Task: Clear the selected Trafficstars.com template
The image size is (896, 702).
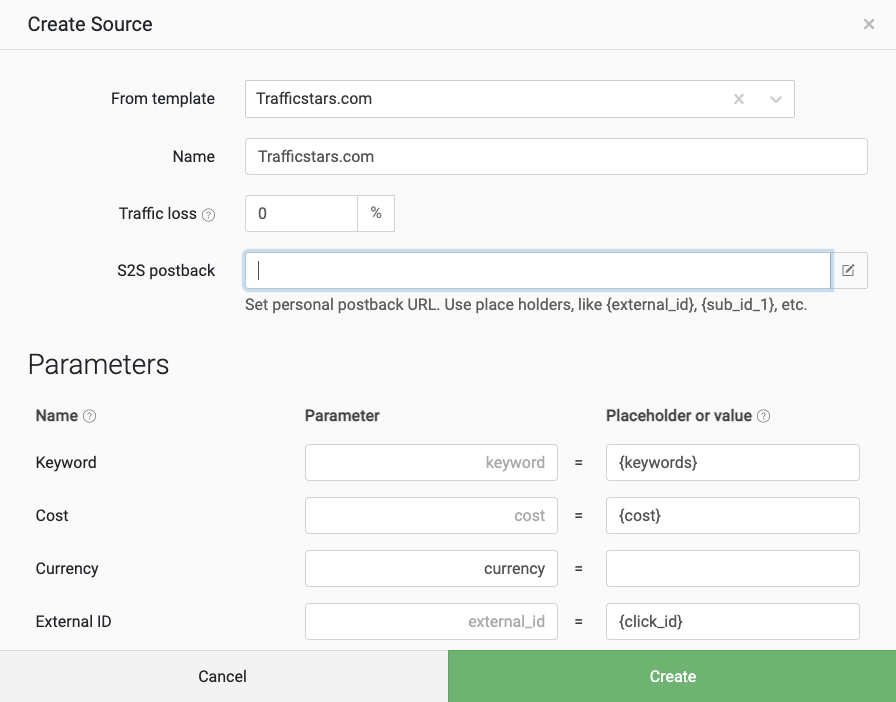Action: pyautogui.click(x=738, y=99)
